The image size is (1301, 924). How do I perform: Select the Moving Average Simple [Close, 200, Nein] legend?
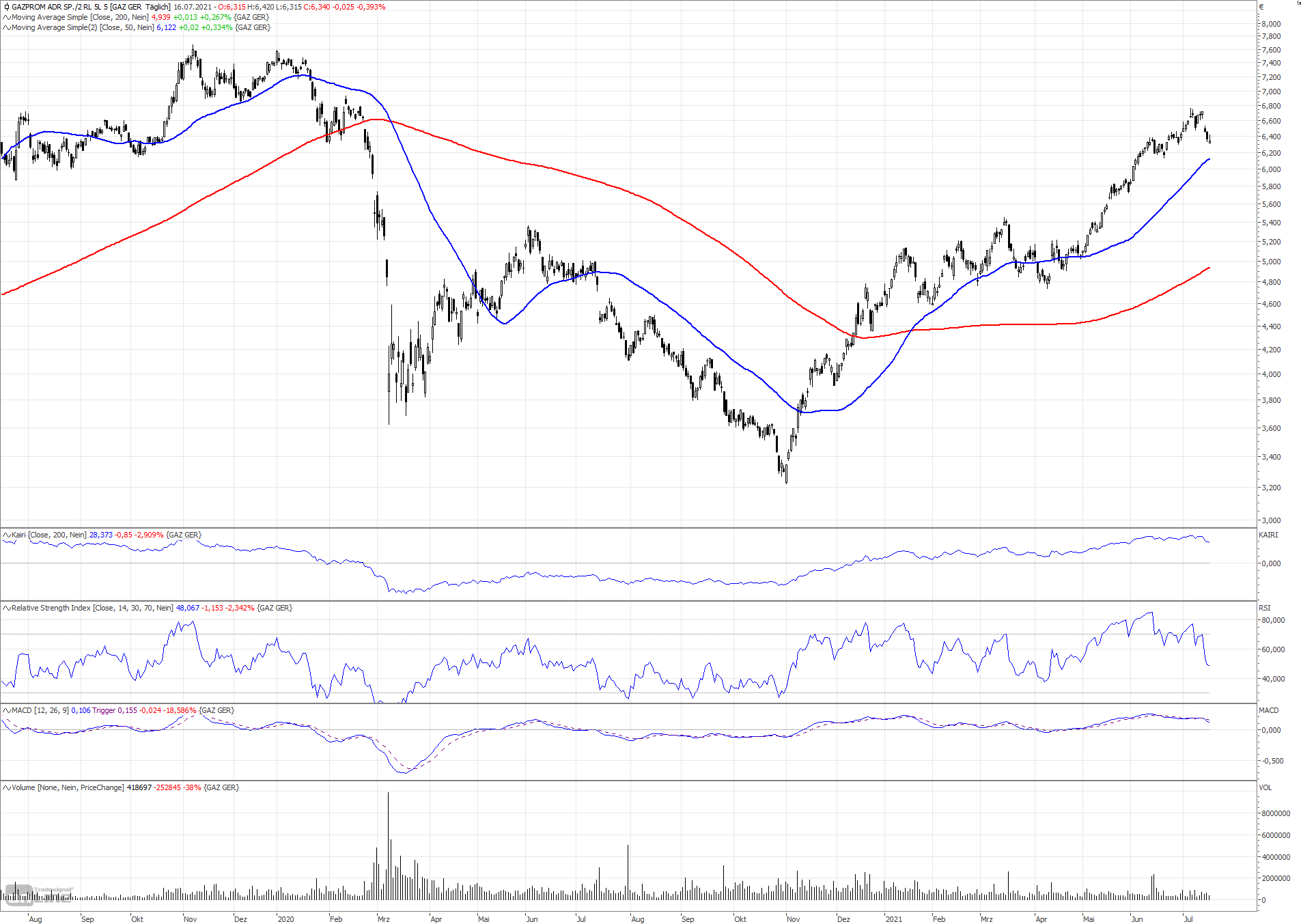pyautogui.click(x=80, y=17)
